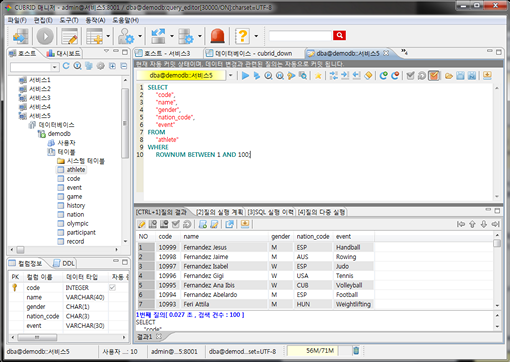Click the database import/export arrows icon
510x362 pixels.
coord(158,36)
